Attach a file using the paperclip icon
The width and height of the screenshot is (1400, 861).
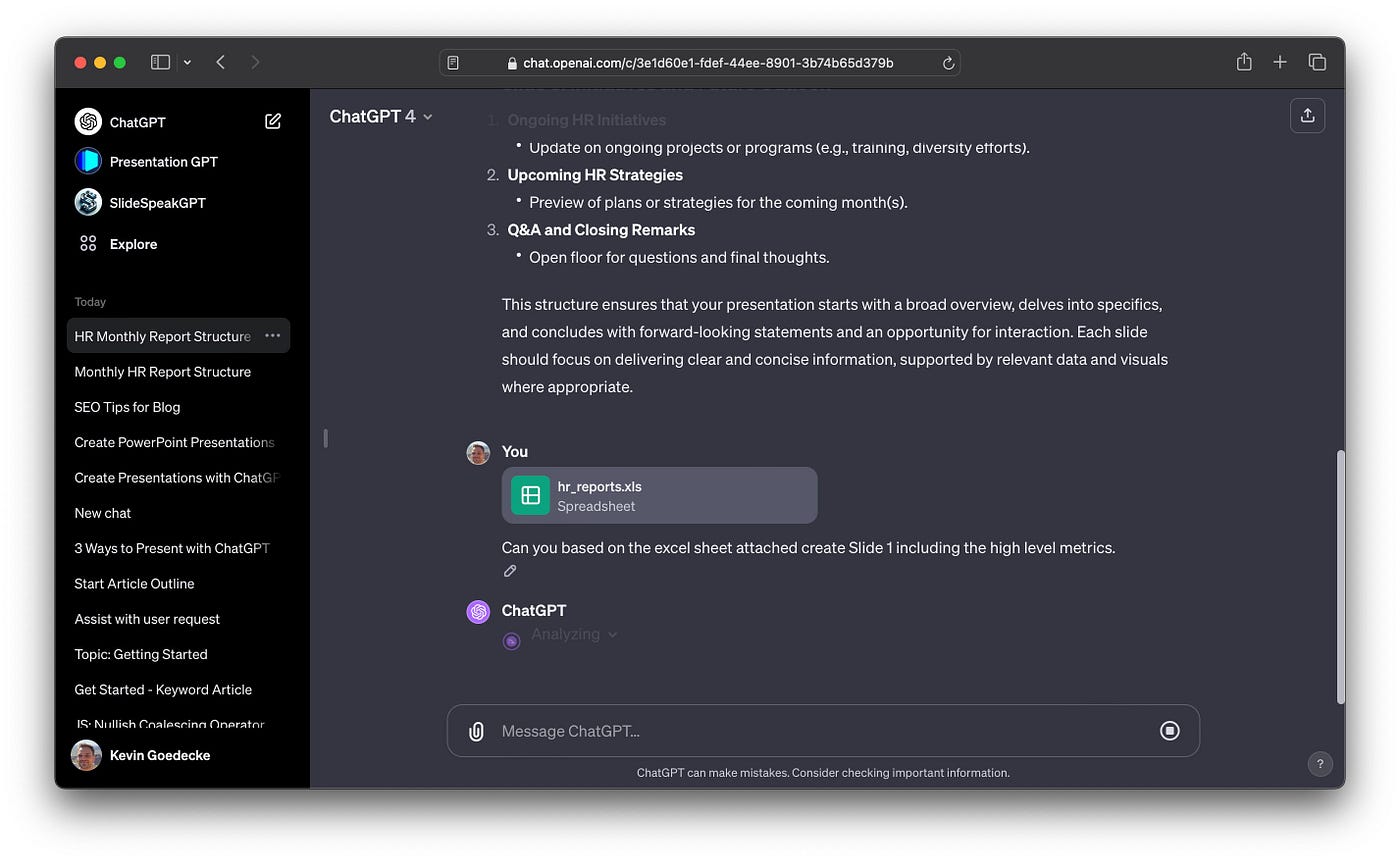pyautogui.click(x=475, y=730)
